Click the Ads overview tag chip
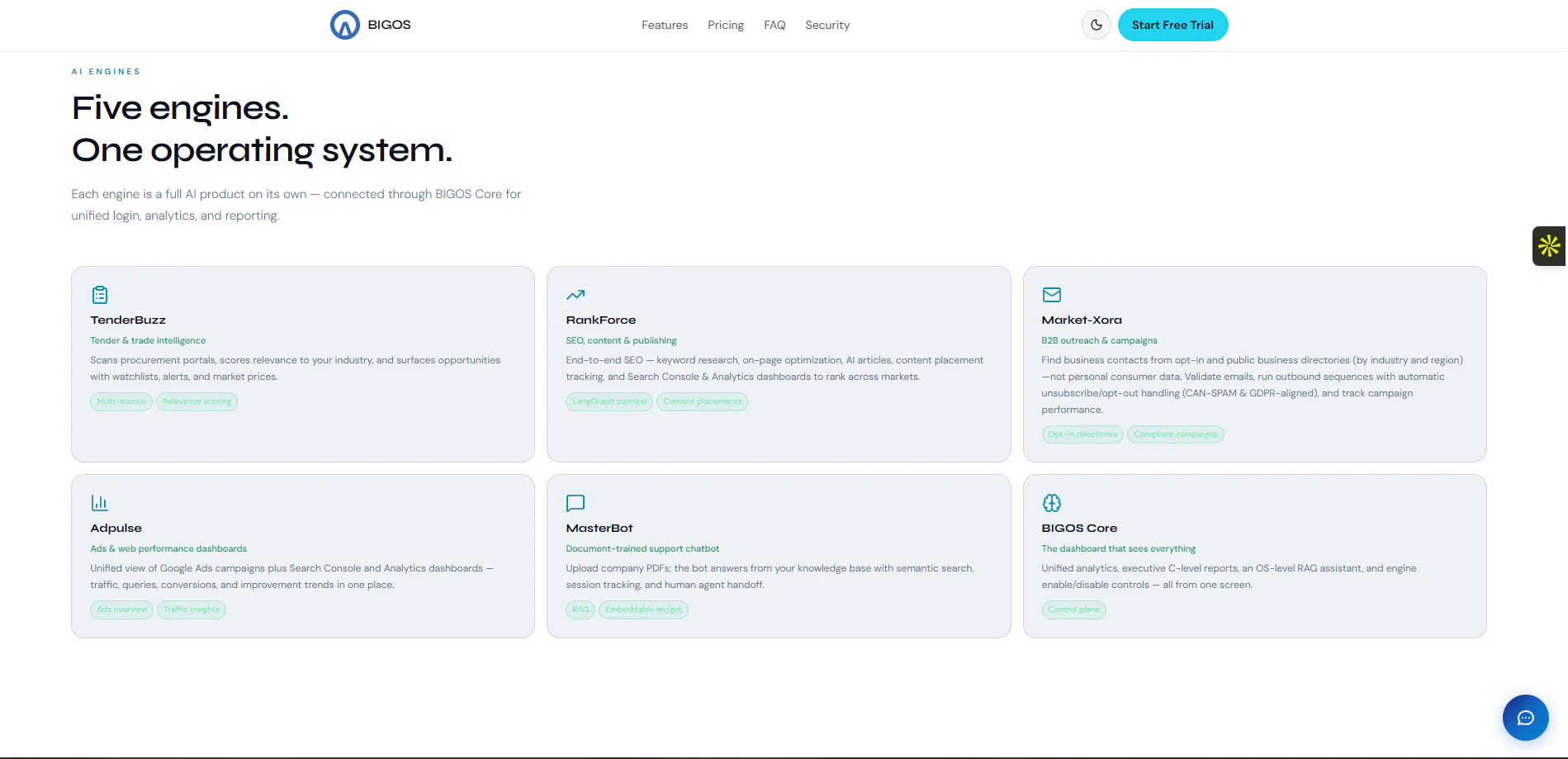This screenshot has width=1568, height=759. [x=121, y=610]
